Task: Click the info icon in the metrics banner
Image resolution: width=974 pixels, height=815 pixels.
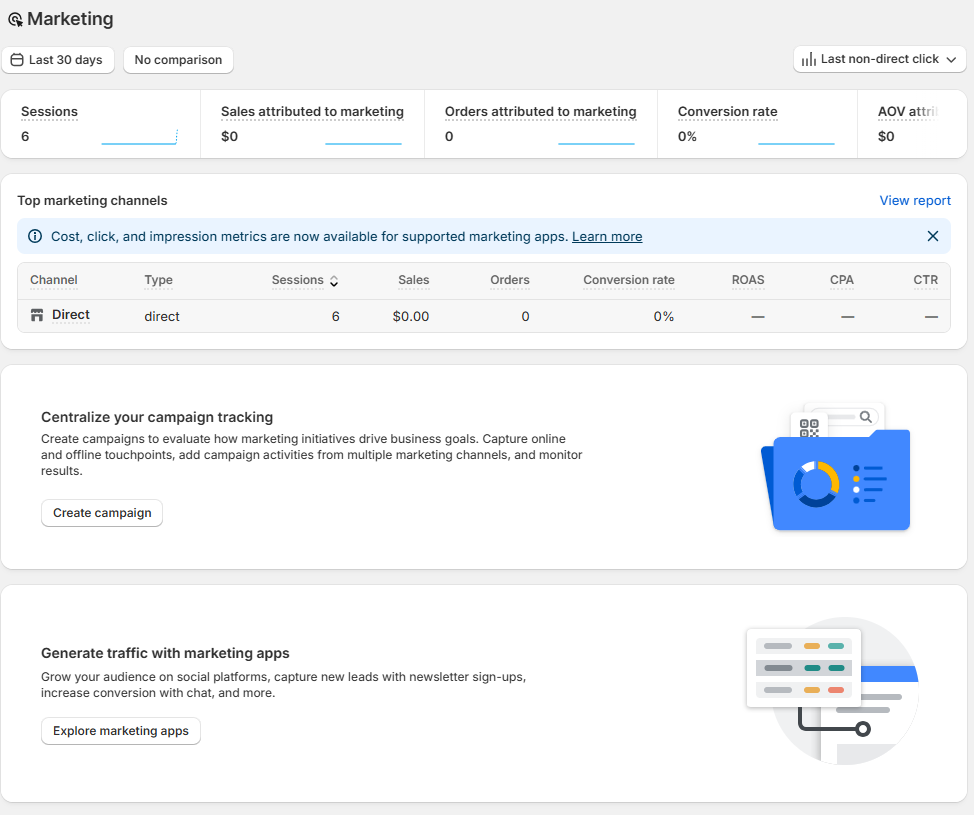Action: tap(35, 237)
